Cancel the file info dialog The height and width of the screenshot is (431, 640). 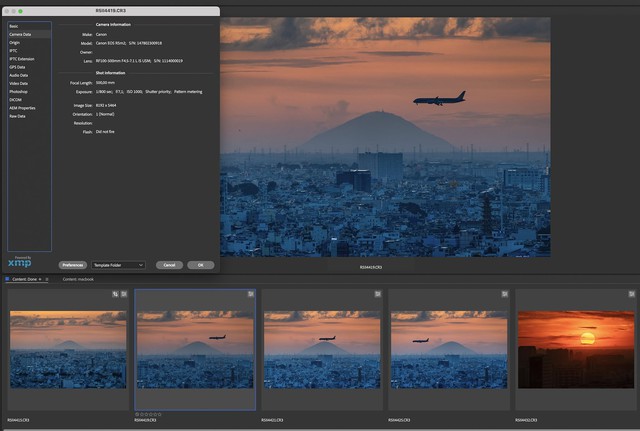(x=169, y=265)
